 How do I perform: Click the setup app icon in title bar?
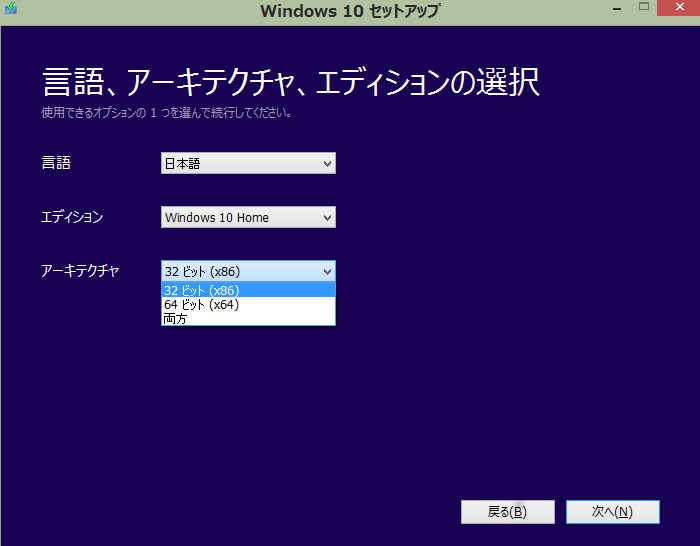point(10,8)
